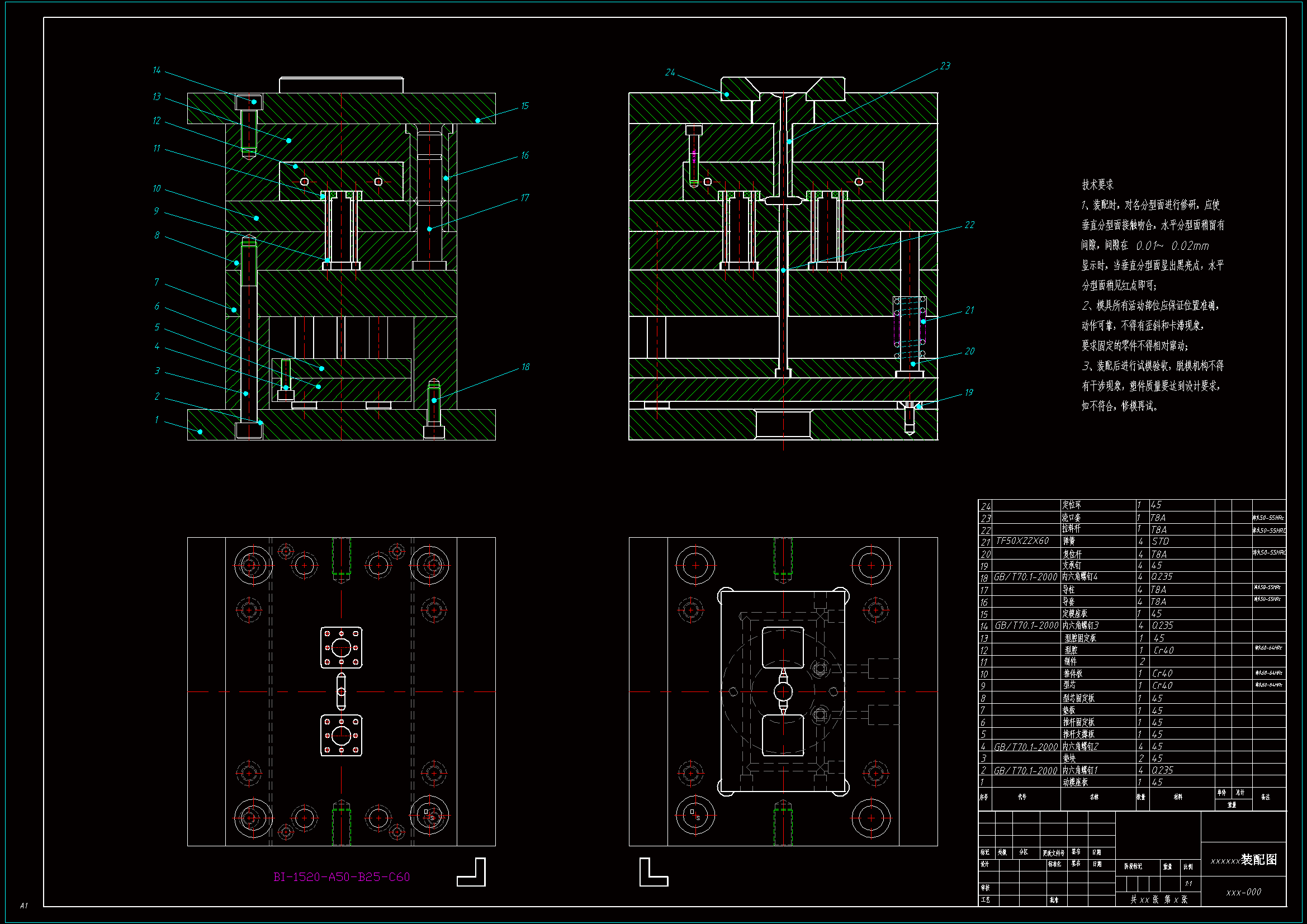Click the A1 sheet size label

[x=23, y=905]
